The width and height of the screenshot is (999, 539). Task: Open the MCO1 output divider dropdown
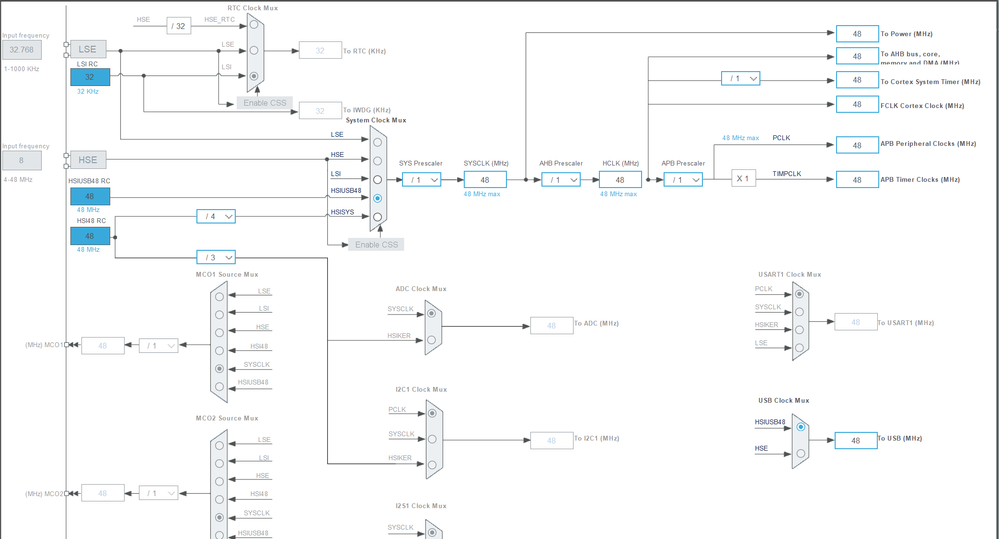click(x=158, y=345)
